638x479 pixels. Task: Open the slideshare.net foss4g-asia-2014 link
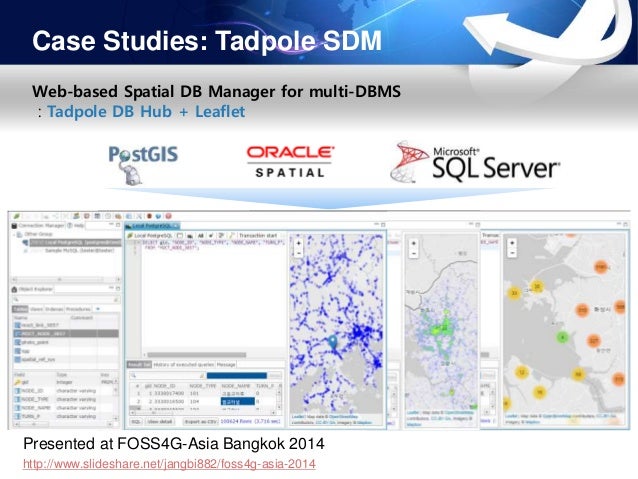click(169, 464)
